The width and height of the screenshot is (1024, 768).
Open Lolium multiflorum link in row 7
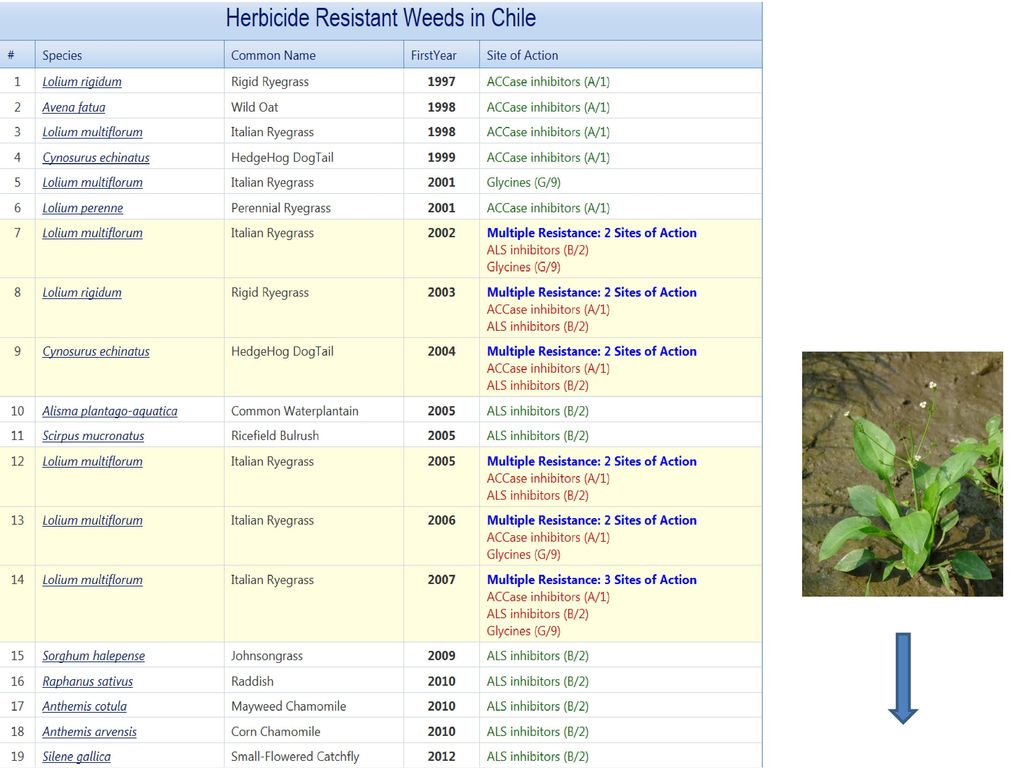point(92,233)
